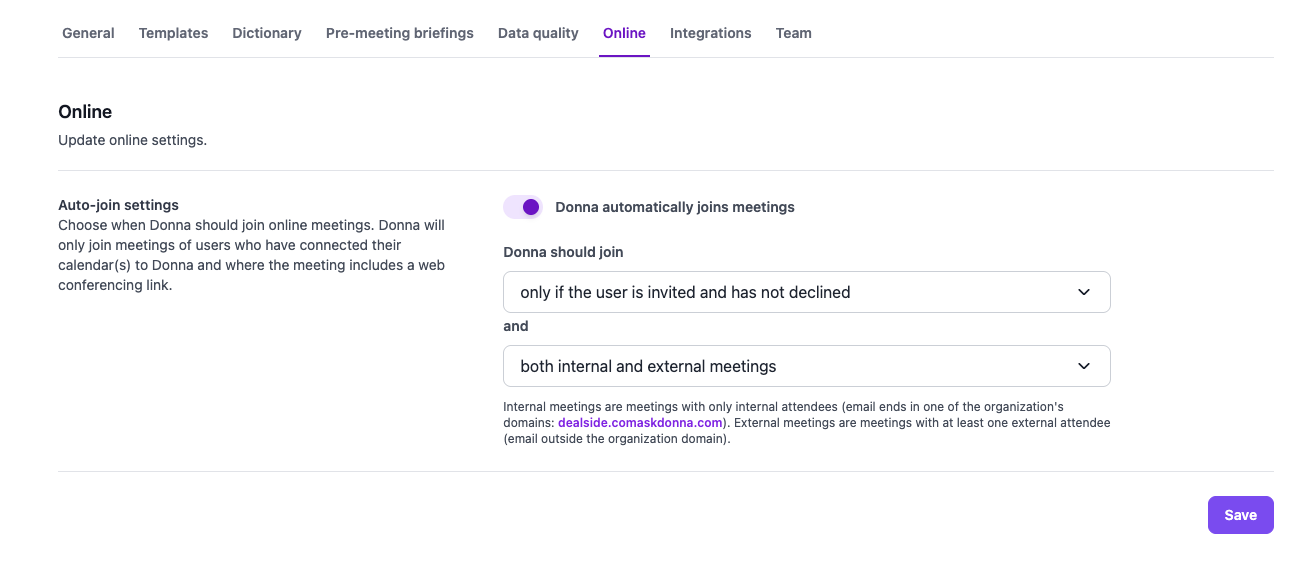Click the "Donna automatically joins meetings" label

[x=674, y=207]
